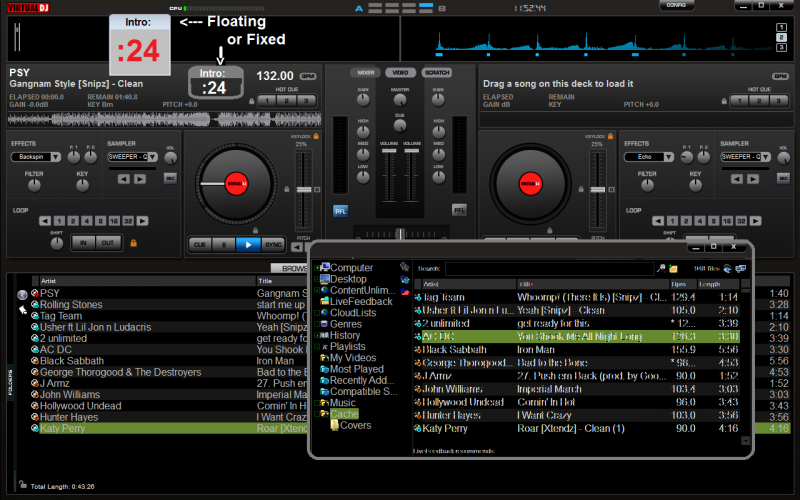Click the side icon right of Computer folder
Screen dimensions: 800x500
coord(405,266)
